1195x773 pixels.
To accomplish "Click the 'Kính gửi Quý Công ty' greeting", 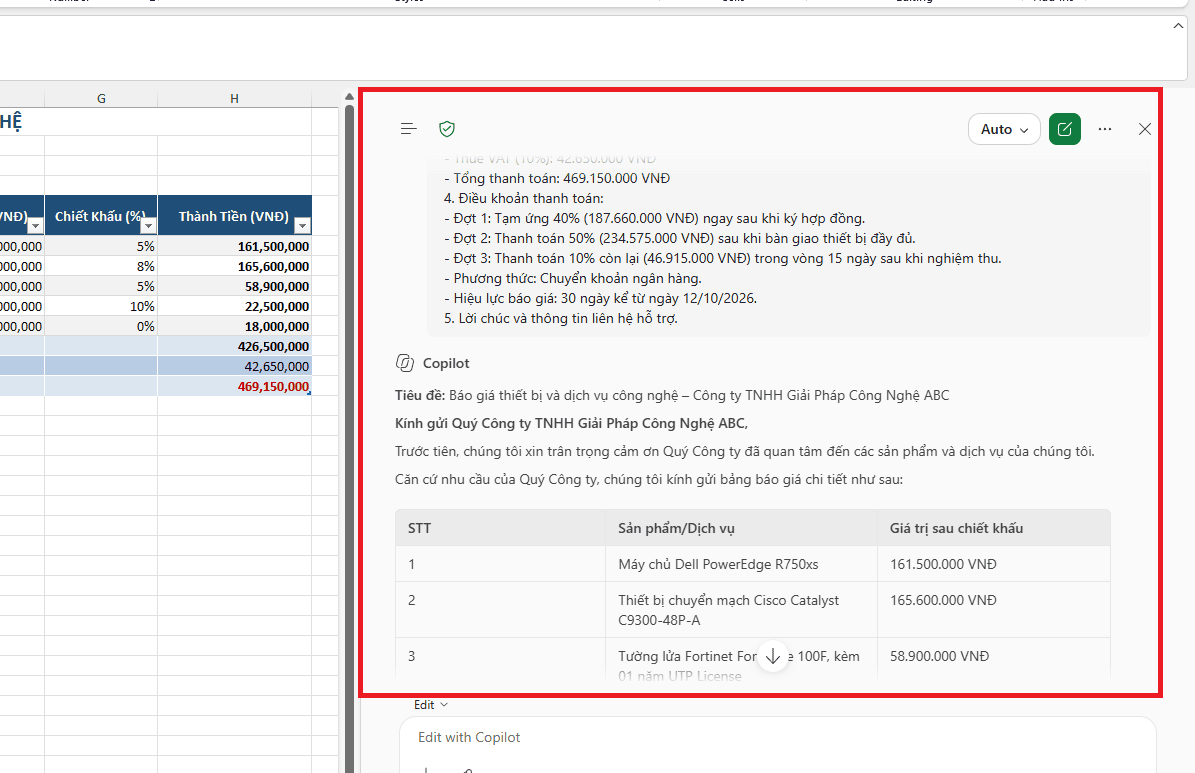I will point(572,423).
